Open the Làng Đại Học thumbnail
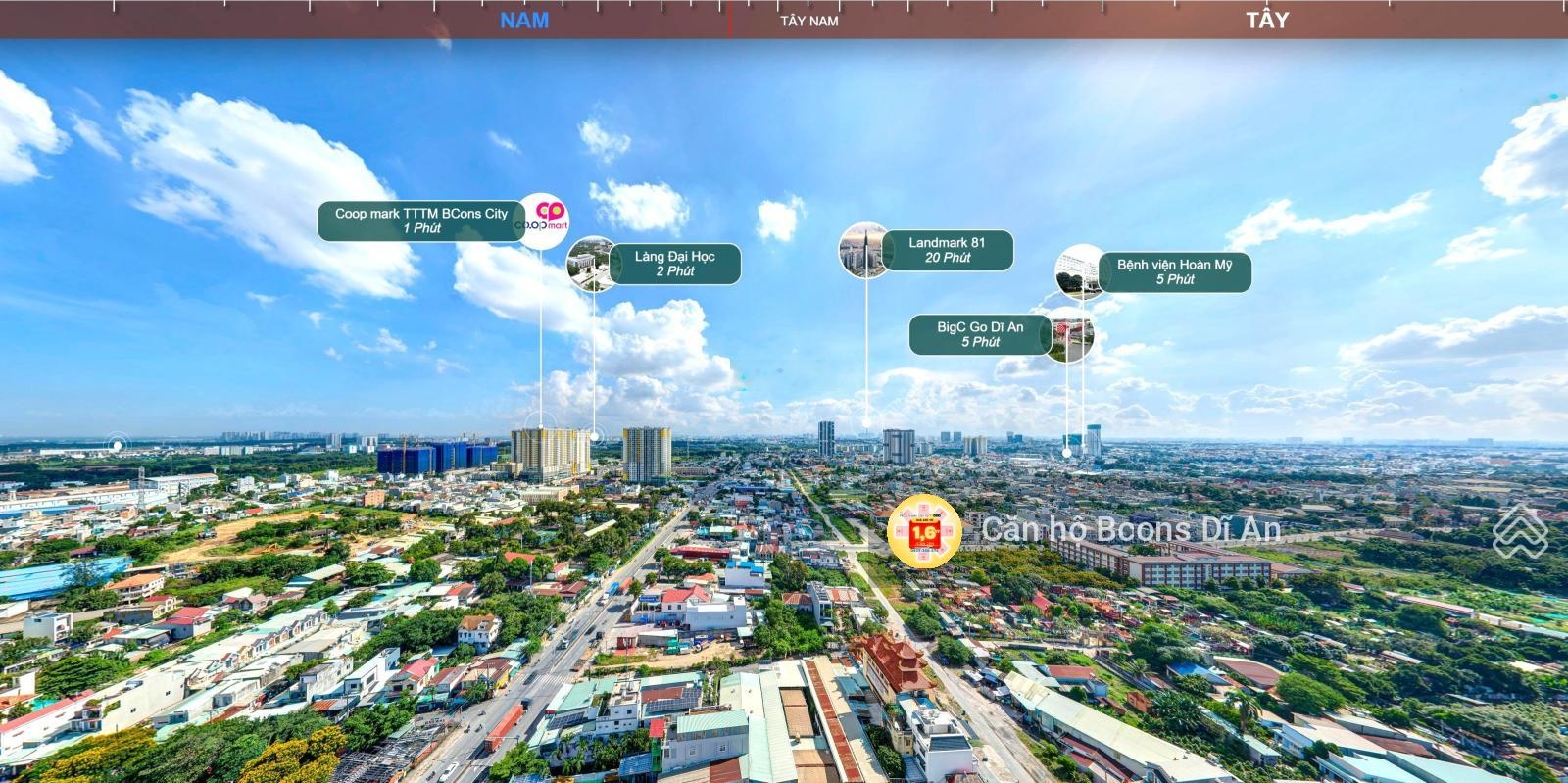Viewport: 1568px width, 783px height. (x=591, y=265)
